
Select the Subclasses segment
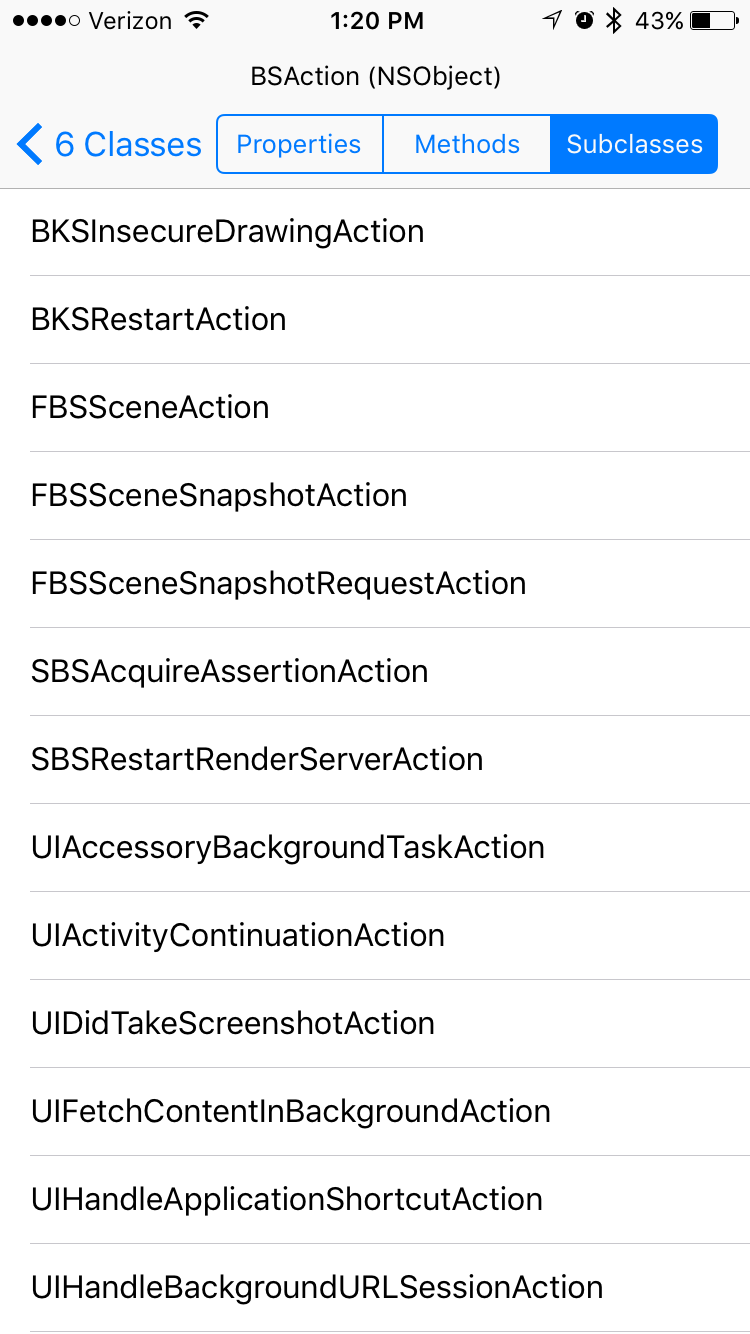click(x=634, y=144)
